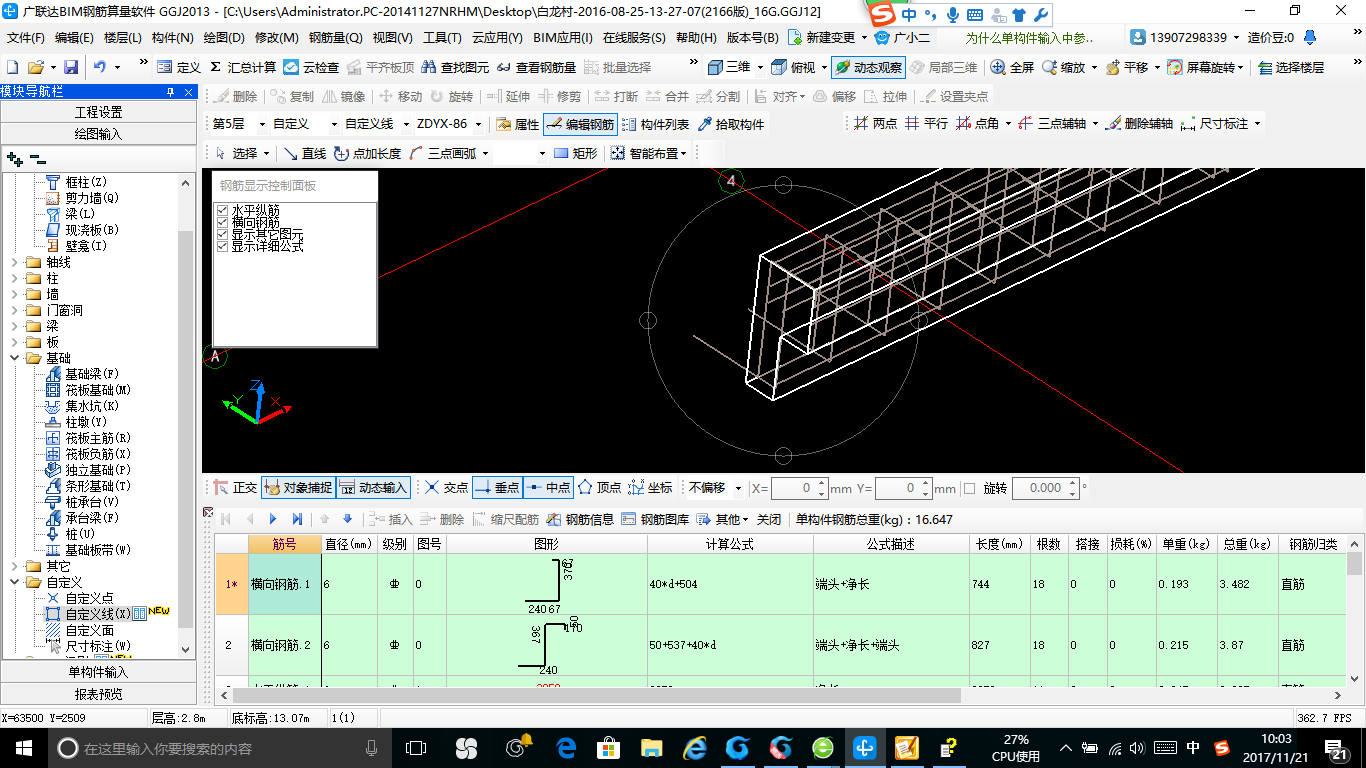Click 全屏 full screen icon

1012,67
